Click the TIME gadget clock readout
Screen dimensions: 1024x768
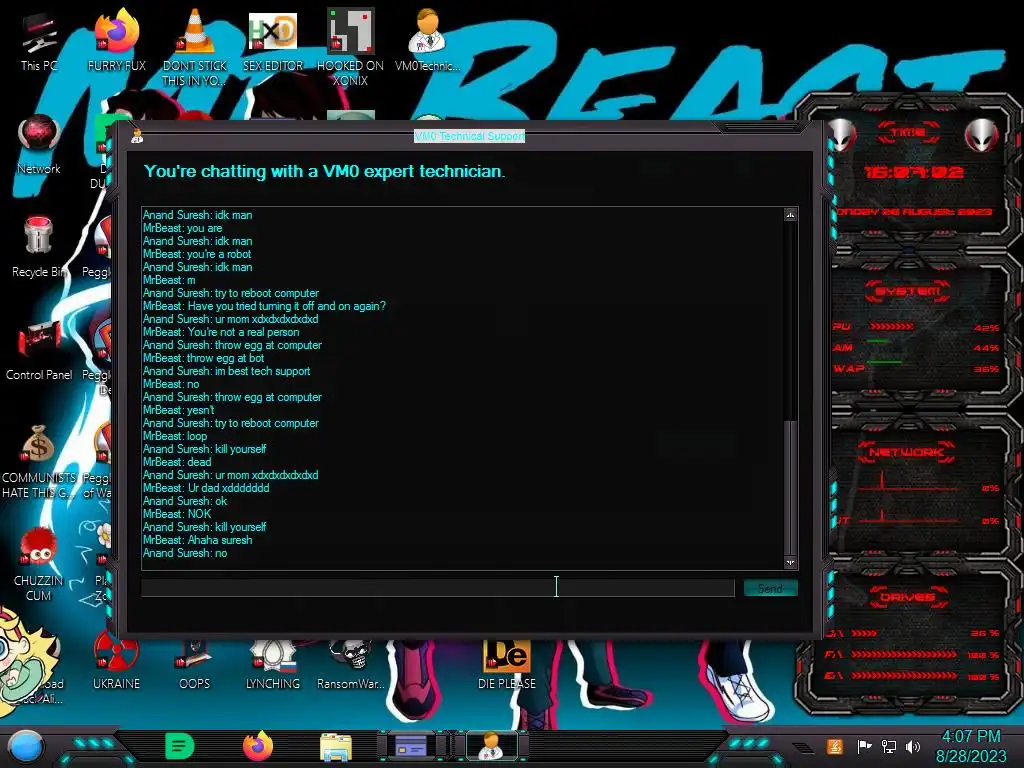[x=914, y=172]
